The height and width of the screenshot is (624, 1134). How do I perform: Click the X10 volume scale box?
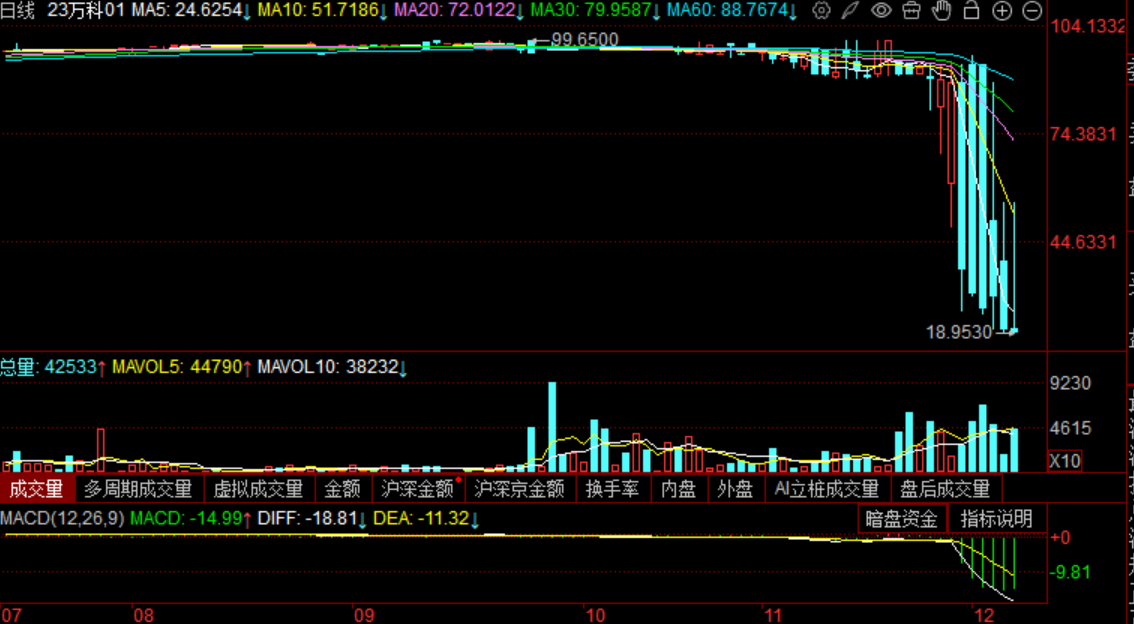(x=1065, y=461)
